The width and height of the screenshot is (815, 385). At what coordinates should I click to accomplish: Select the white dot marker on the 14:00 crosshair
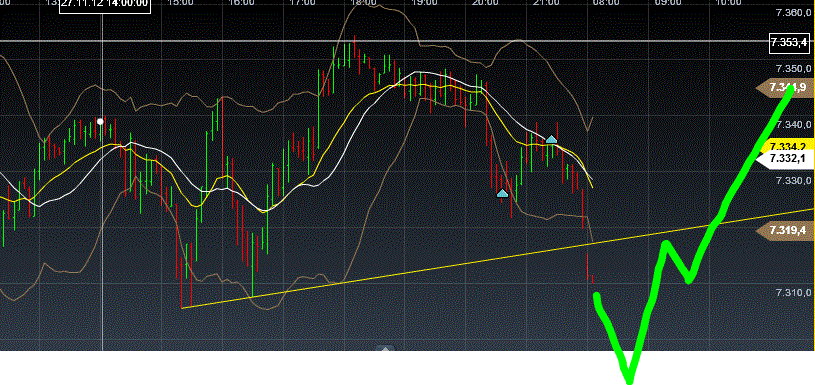[101, 122]
